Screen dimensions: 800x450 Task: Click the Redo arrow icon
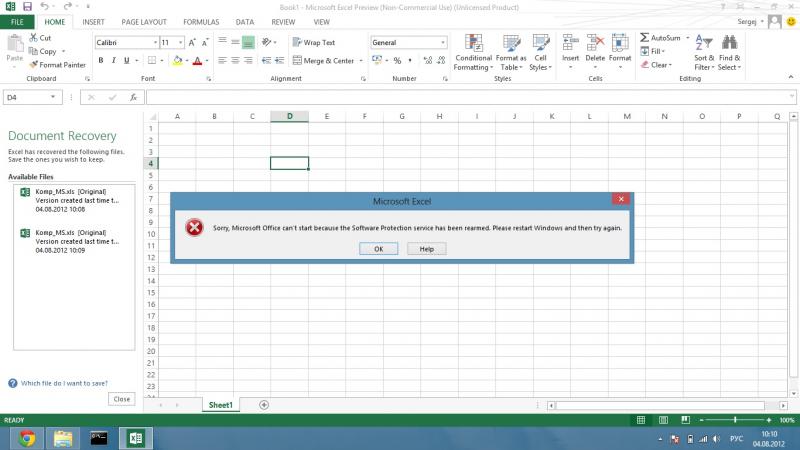point(67,7)
